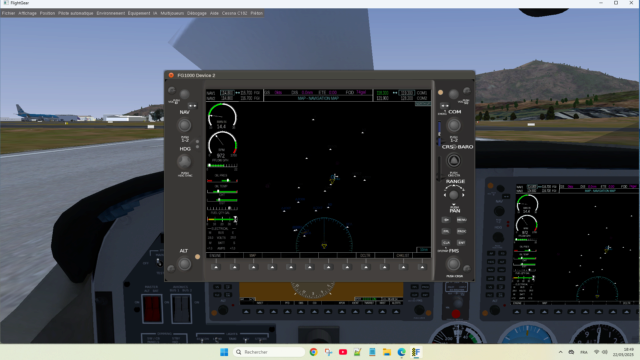The width and height of the screenshot is (640, 360).
Task: Toggle the NAV frequency swap button
Action: (192, 106)
